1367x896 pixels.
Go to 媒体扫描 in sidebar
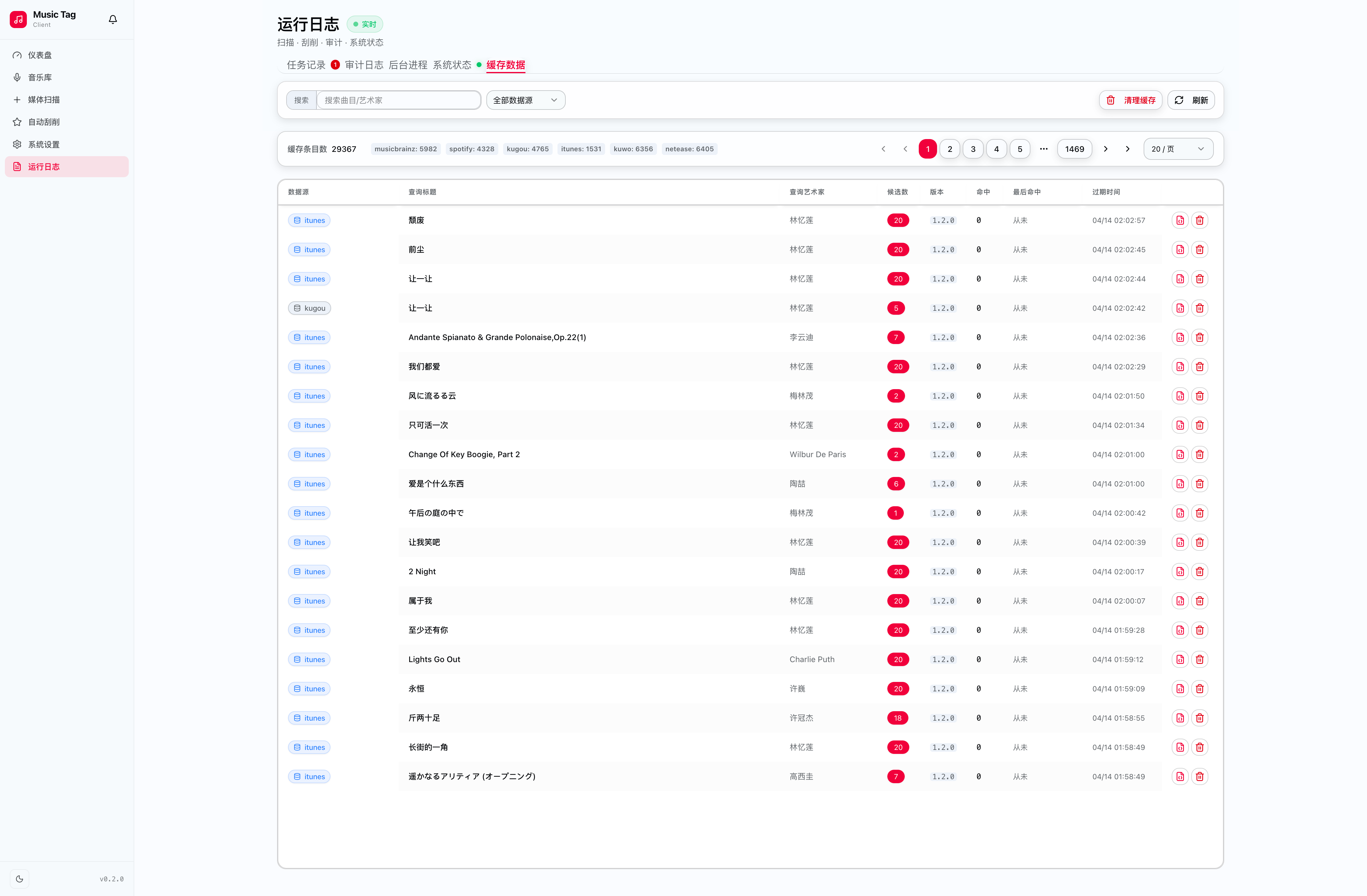click(44, 100)
